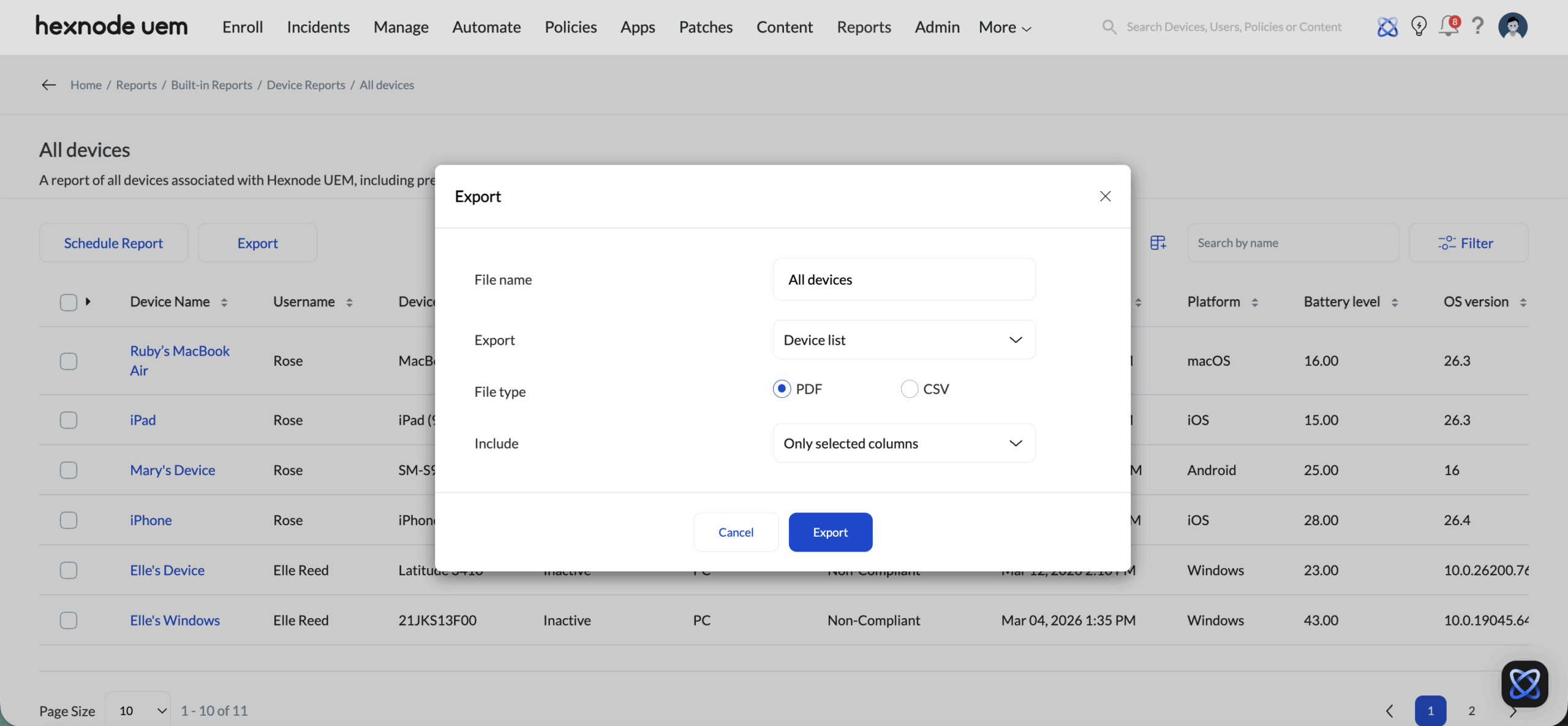The width and height of the screenshot is (1568, 726).
Task: Select CSV file type
Action: (910, 389)
